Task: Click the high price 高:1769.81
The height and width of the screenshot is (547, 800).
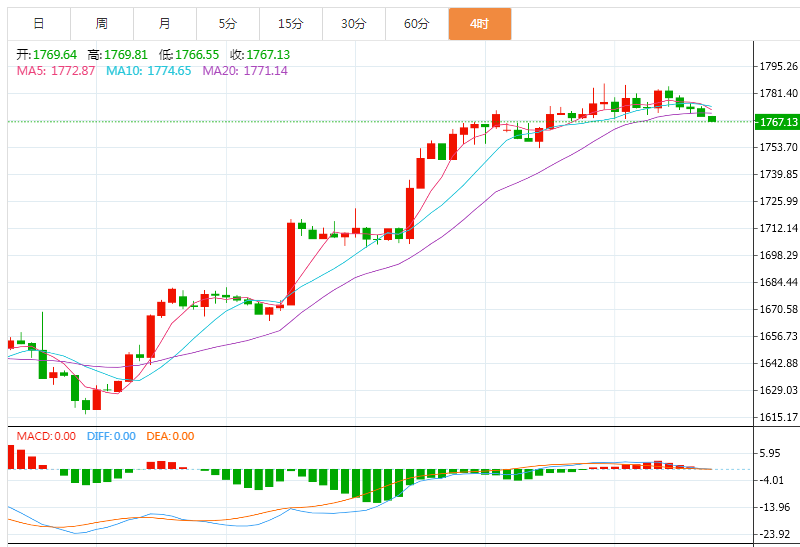Action: [118, 55]
